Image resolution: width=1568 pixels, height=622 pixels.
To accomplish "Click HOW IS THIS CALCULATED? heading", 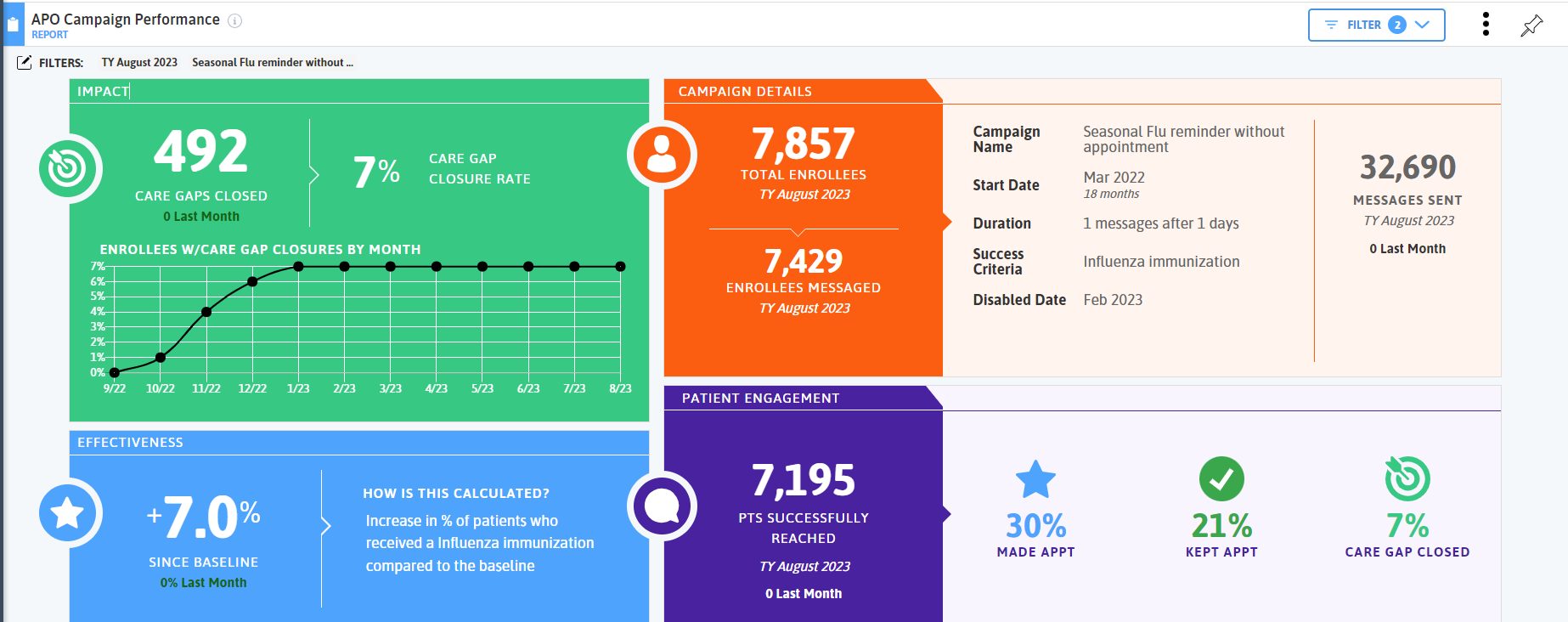I will coord(456,493).
